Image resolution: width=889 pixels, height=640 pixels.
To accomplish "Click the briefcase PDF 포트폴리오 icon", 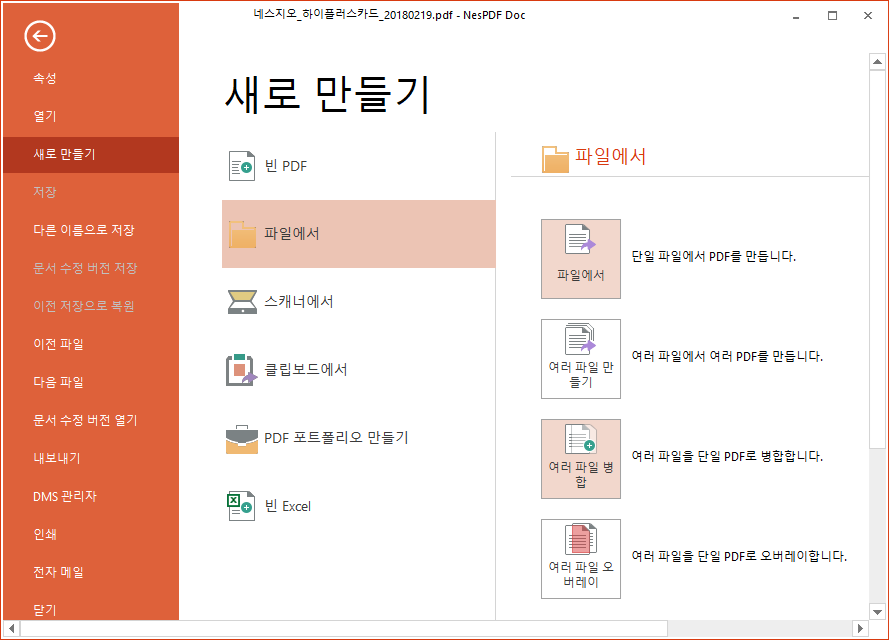I will pos(242,439).
